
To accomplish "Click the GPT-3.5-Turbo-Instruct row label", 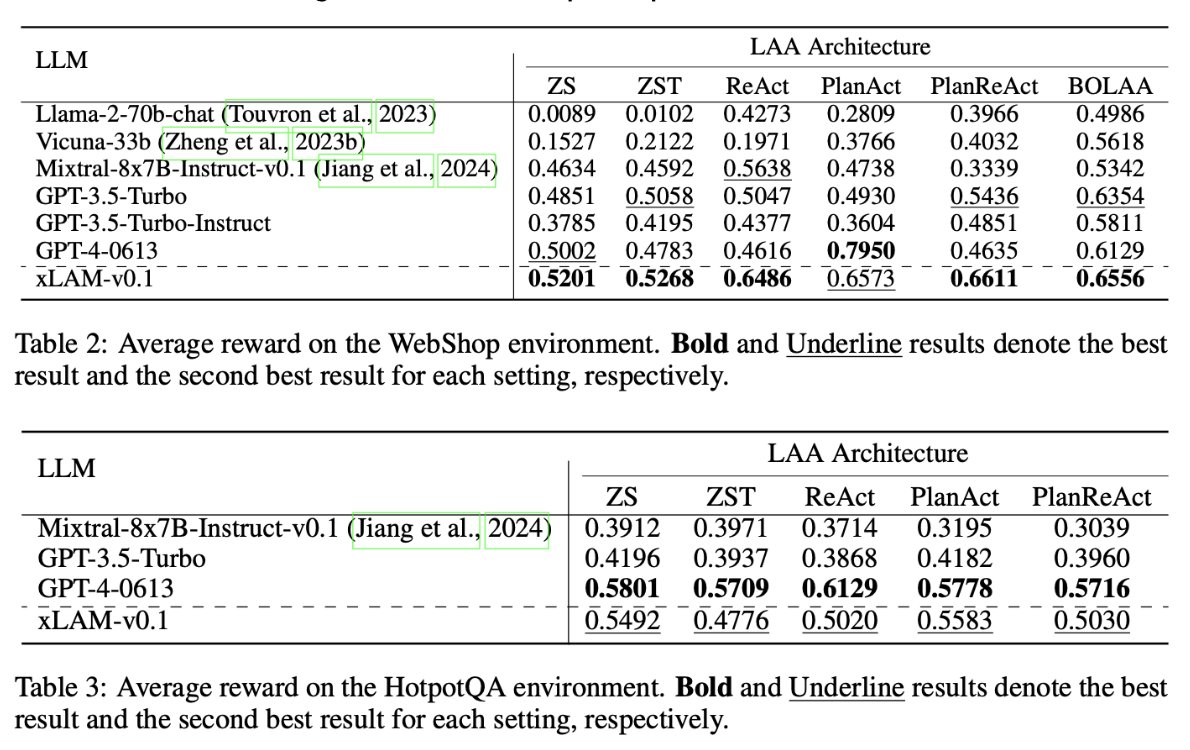I will click(153, 224).
